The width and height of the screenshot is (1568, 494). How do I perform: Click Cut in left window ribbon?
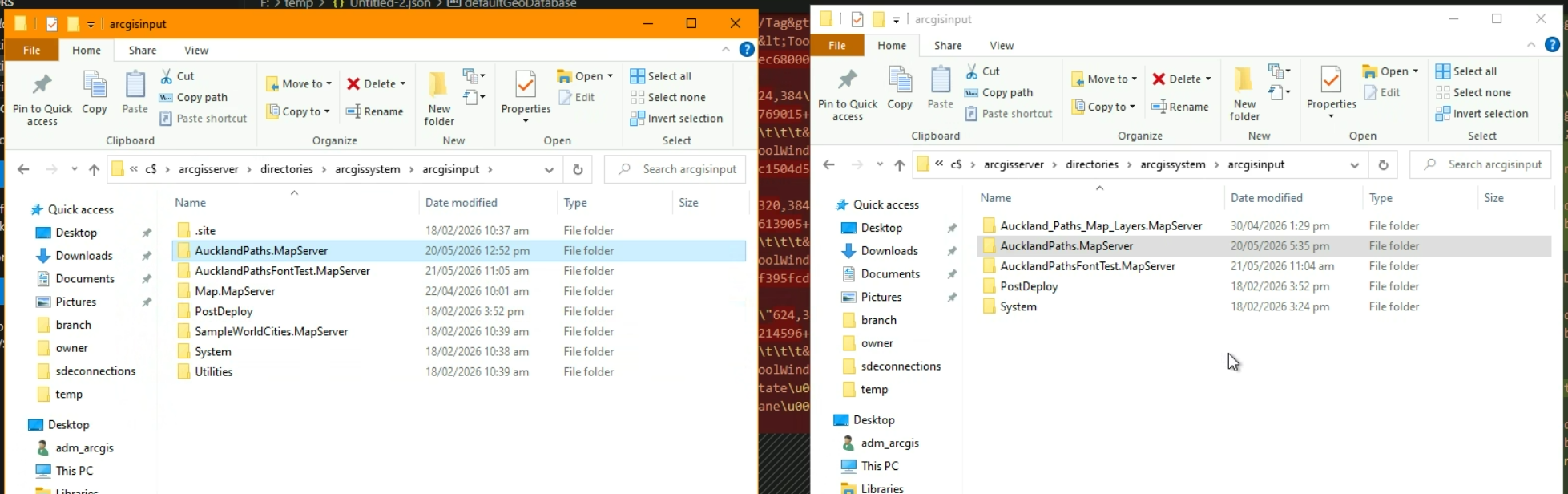[x=177, y=75]
